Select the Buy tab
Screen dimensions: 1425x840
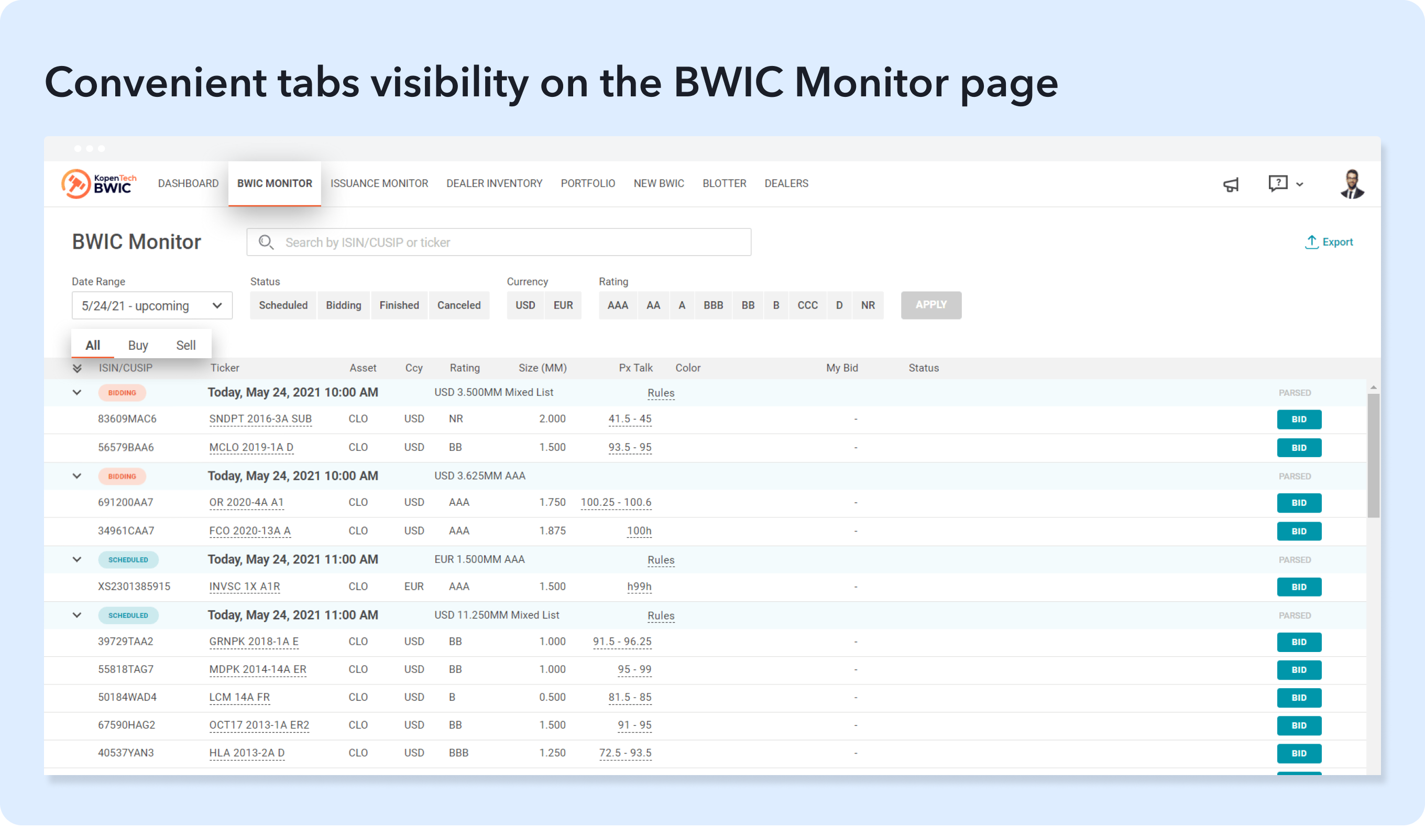(x=138, y=345)
